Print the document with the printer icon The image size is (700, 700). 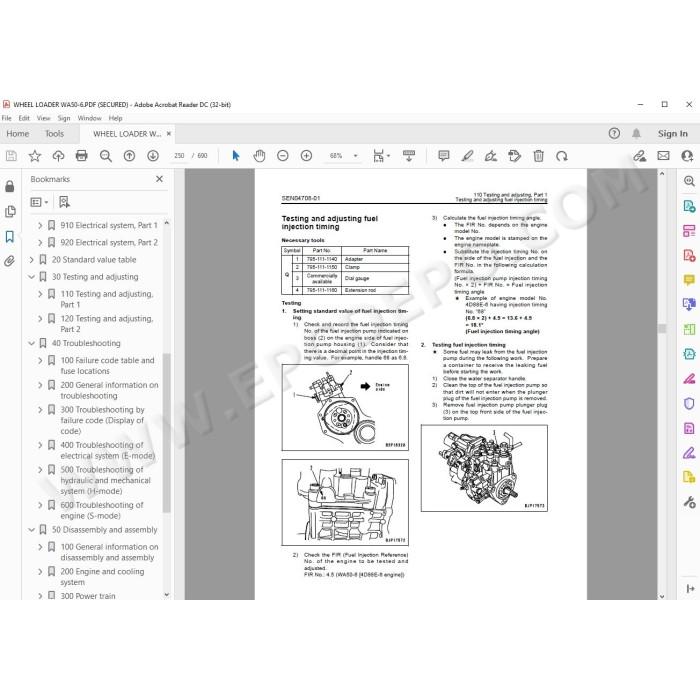[82, 156]
